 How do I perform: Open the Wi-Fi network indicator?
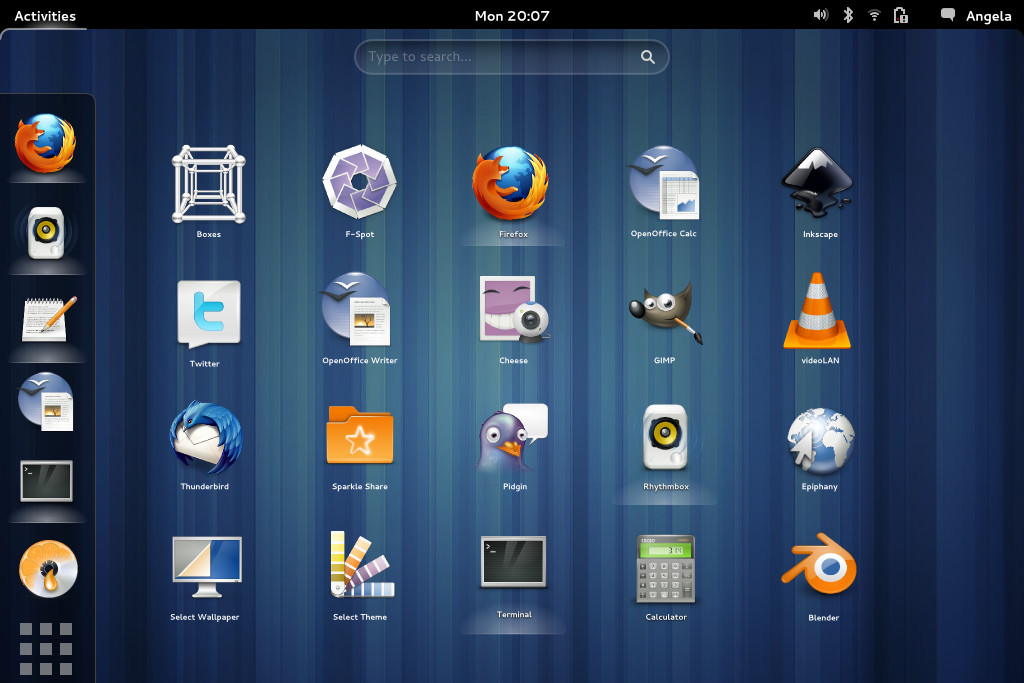pos(874,15)
